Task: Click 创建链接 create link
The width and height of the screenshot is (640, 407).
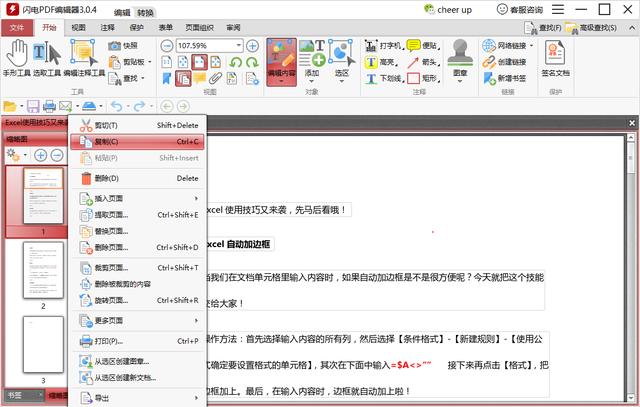Action: [504, 62]
